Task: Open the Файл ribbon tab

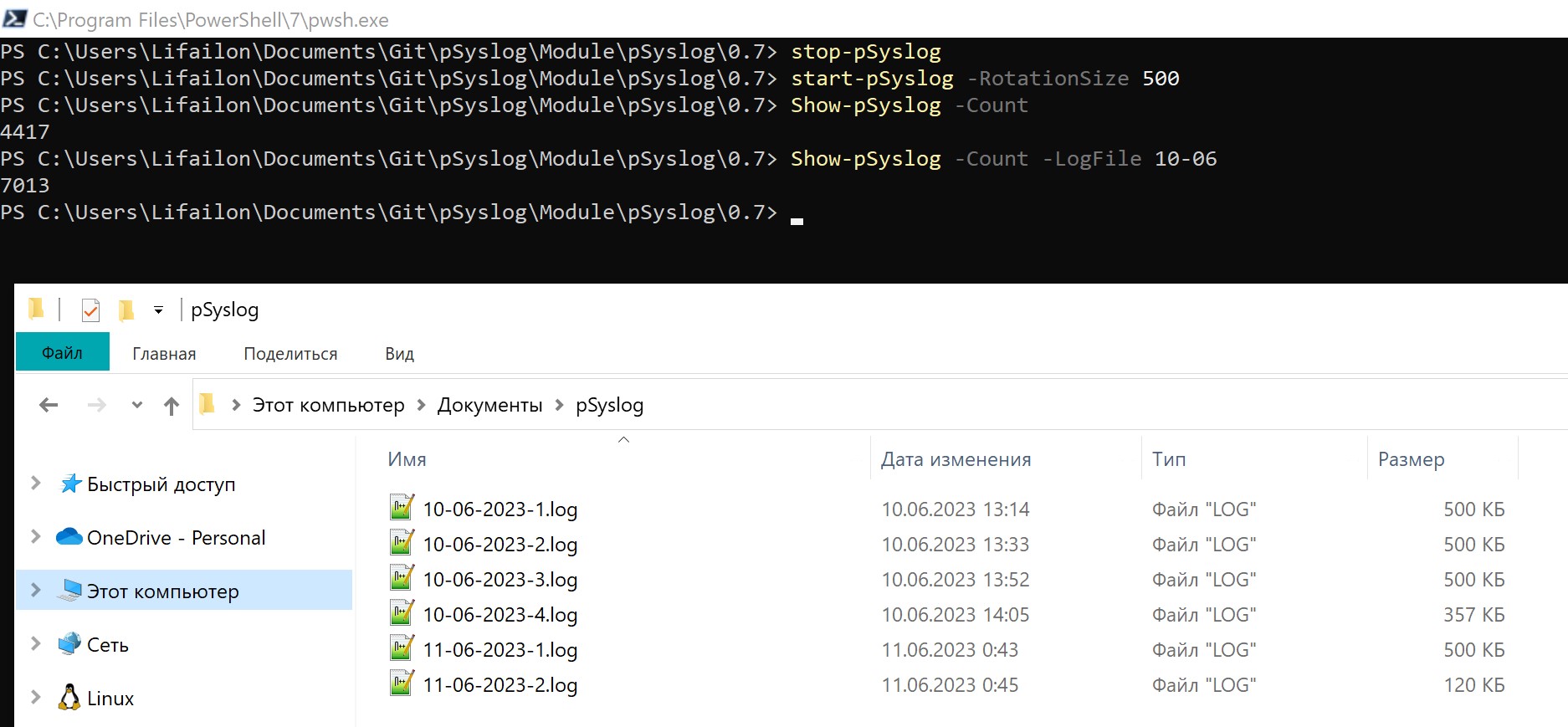Action: click(x=63, y=352)
